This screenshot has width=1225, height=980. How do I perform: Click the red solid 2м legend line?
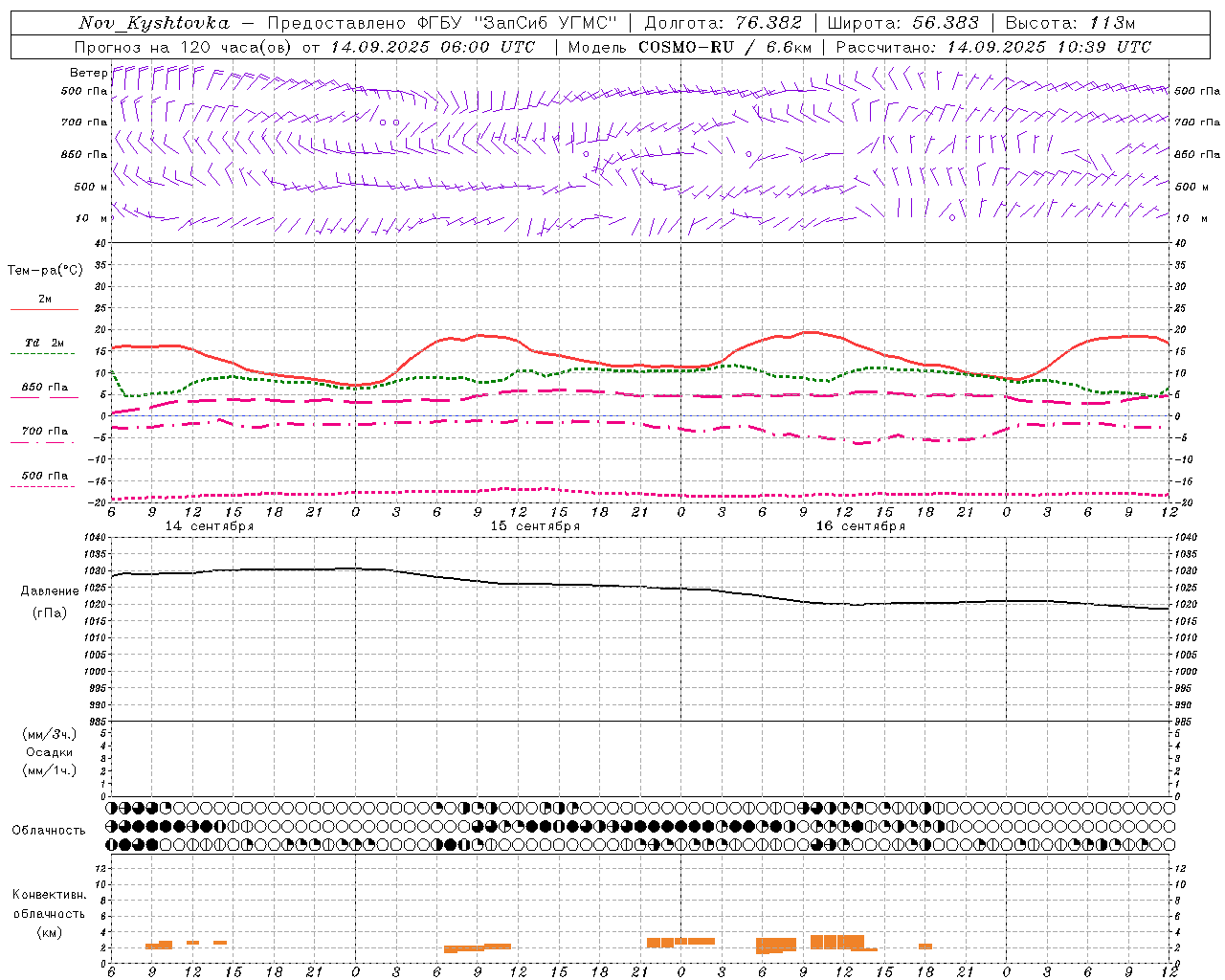(x=44, y=310)
